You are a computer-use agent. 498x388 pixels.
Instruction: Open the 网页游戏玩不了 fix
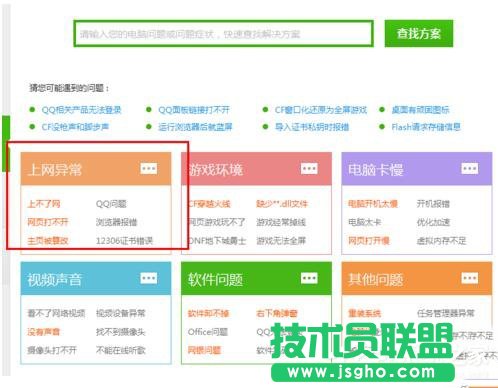pos(217,222)
